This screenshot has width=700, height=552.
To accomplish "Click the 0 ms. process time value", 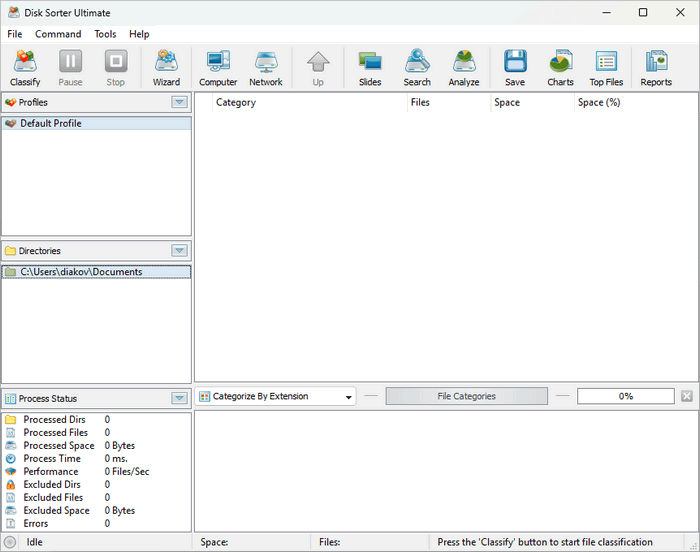I will (x=116, y=459).
